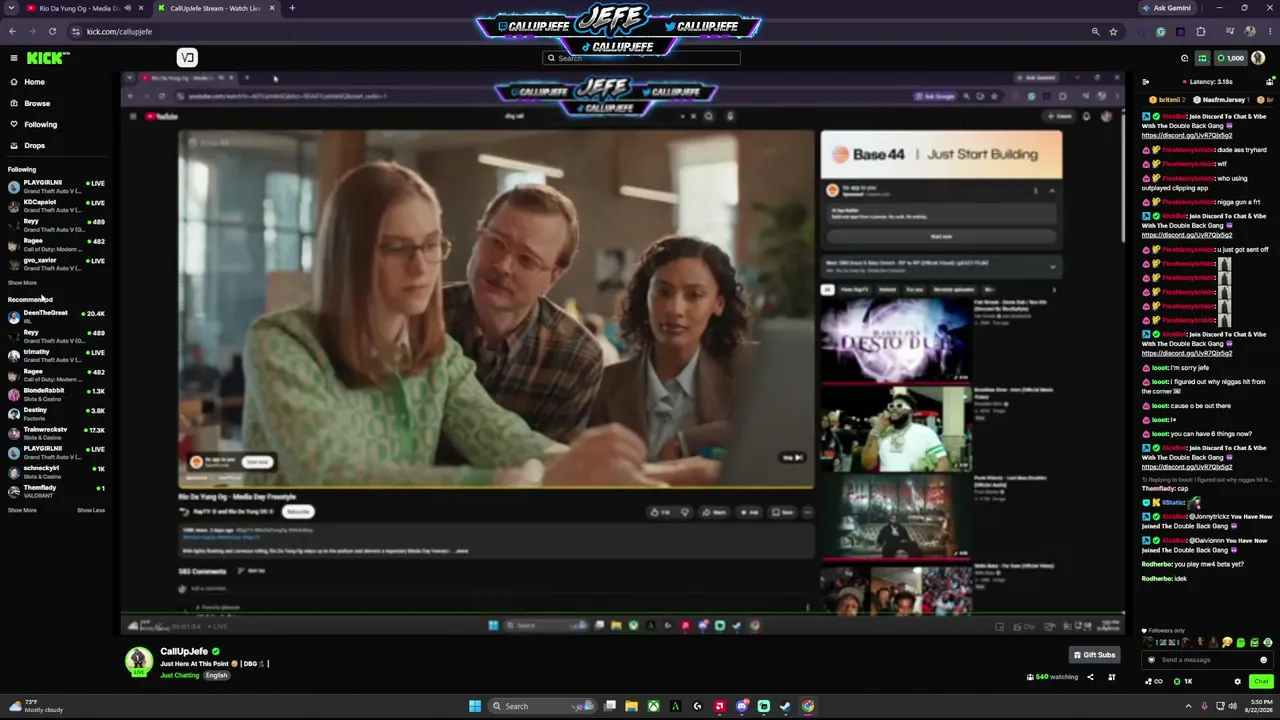The width and height of the screenshot is (1280, 720).
Task: Focus the Kick search field
Action: (x=642, y=58)
